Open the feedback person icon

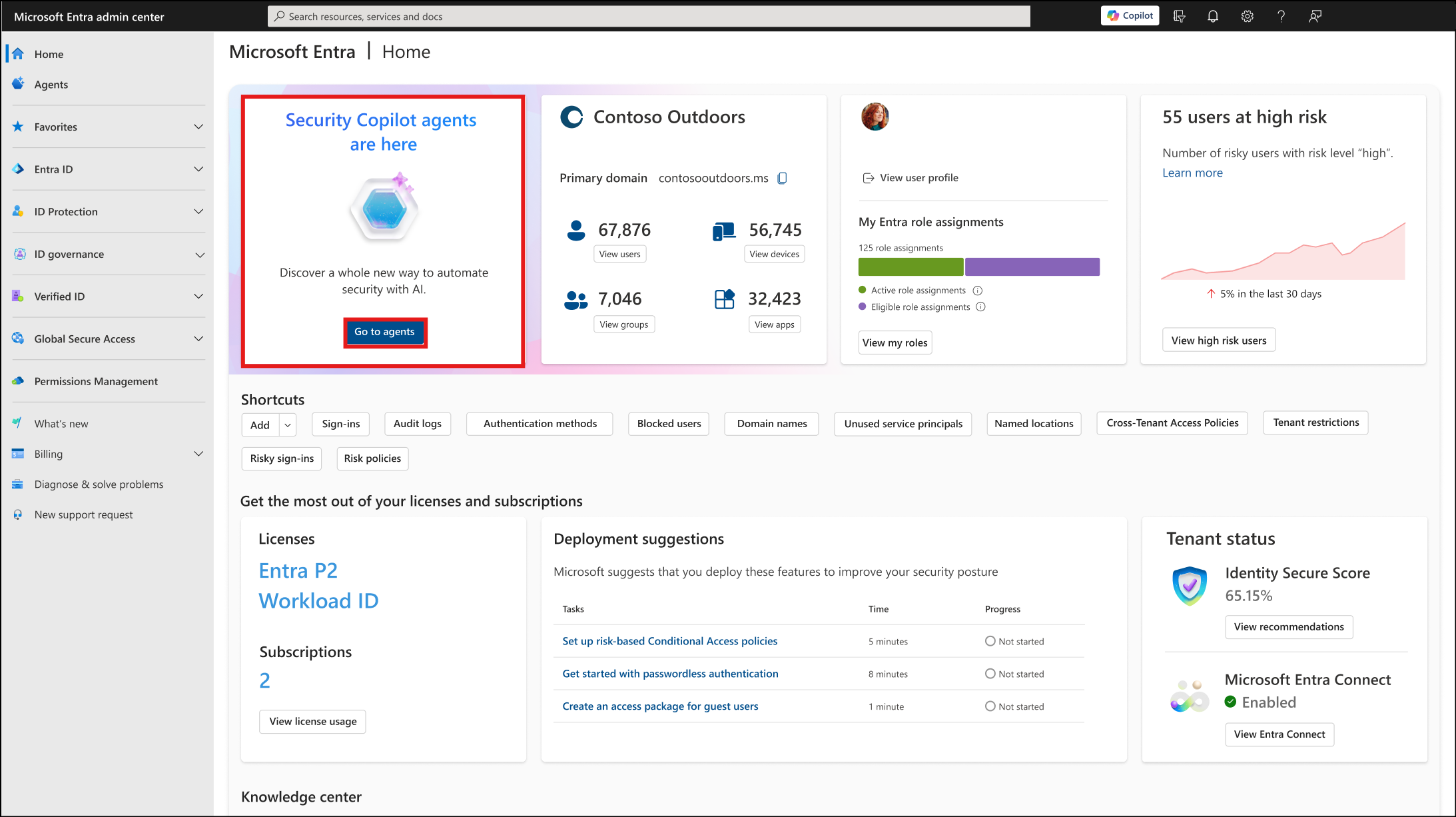(x=1315, y=16)
